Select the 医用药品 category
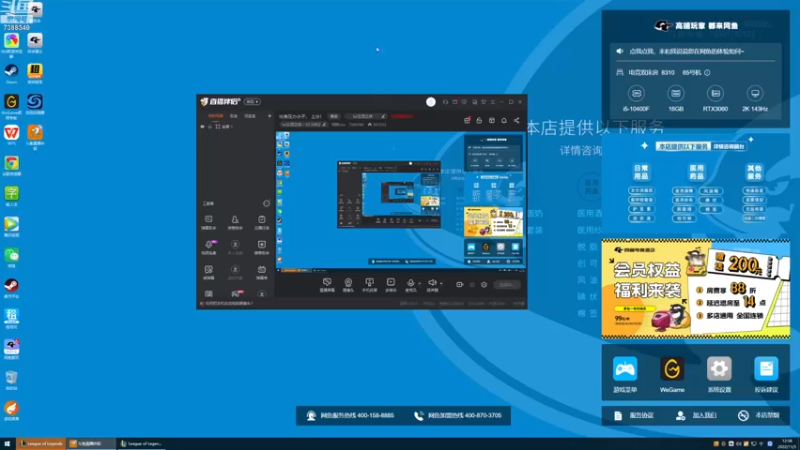 (x=696, y=172)
